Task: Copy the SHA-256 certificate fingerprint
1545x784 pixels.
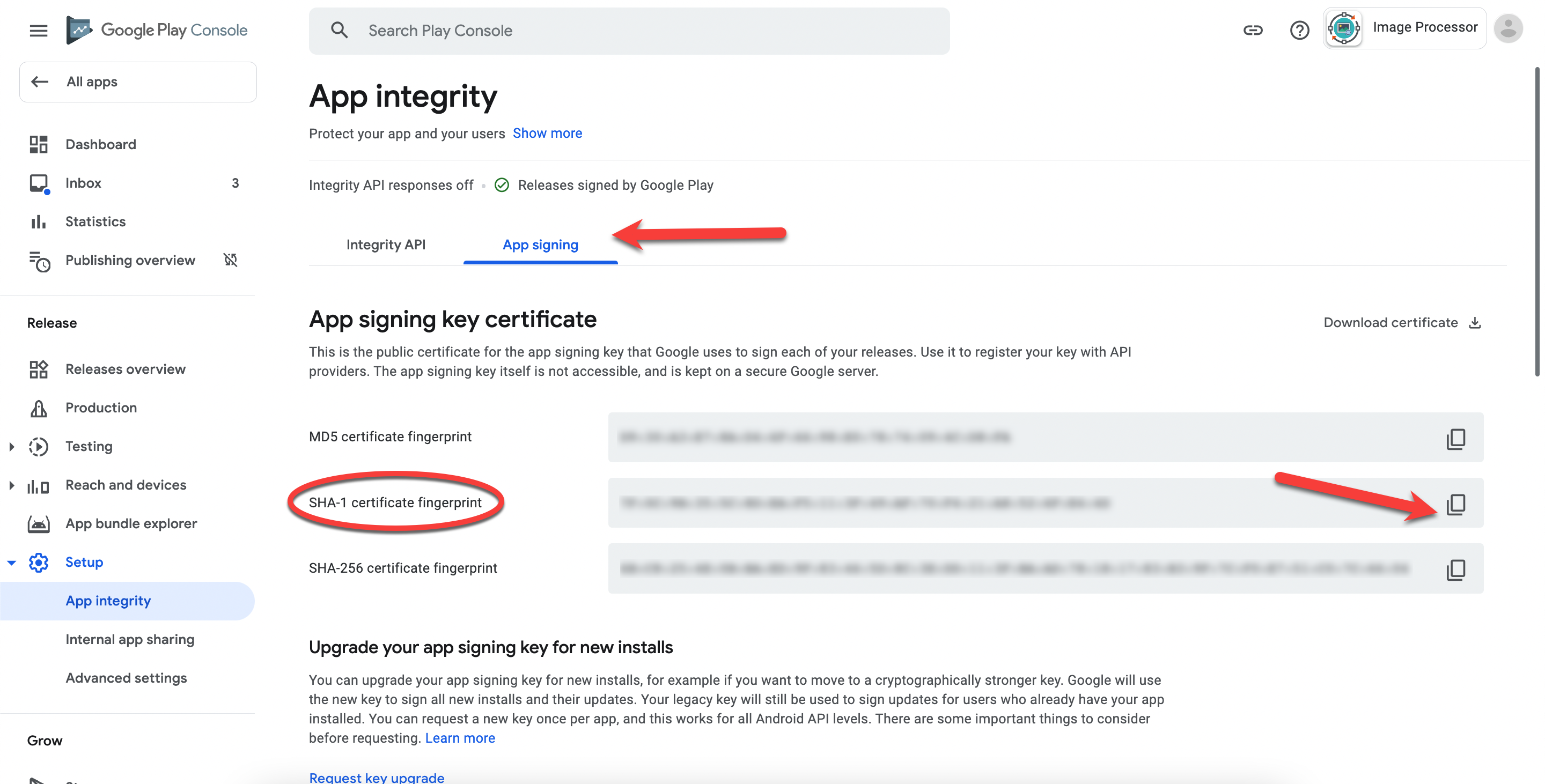Action: point(1455,569)
